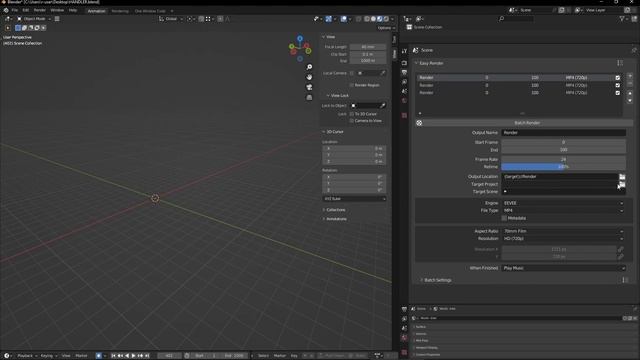Expand the Collections panel
This screenshot has width=640, height=360.
(x=334, y=210)
